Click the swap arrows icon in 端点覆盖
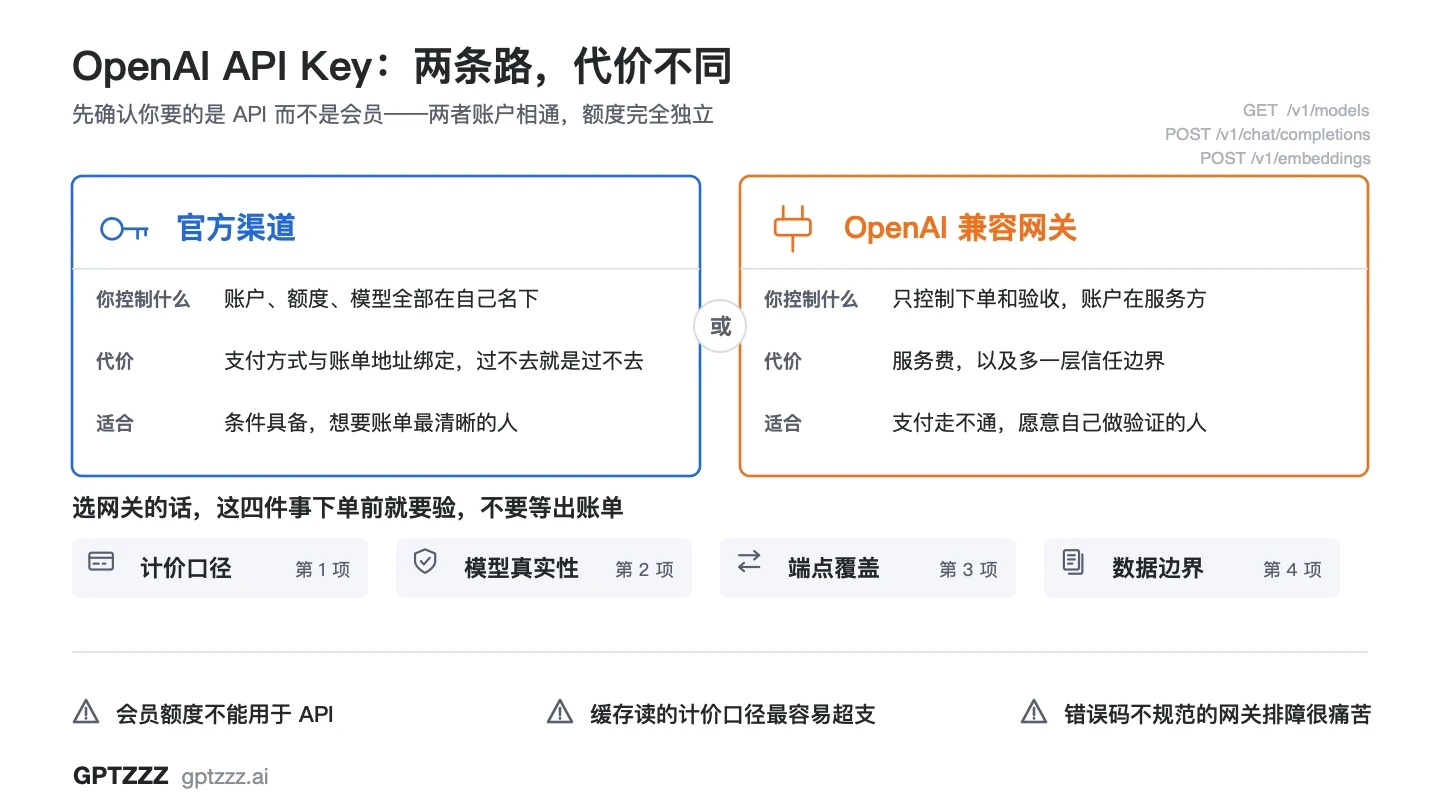Viewport: 1440px width, 810px height. tap(749, 561)
